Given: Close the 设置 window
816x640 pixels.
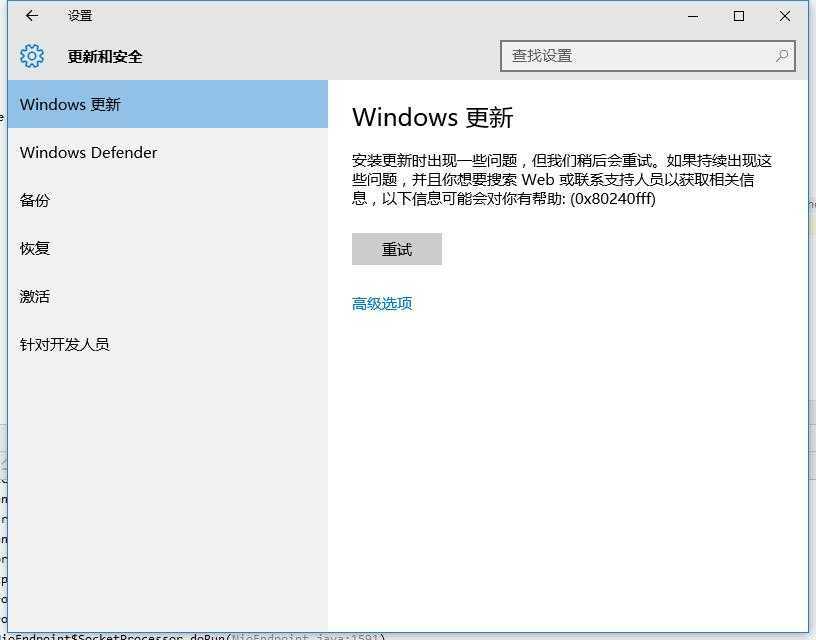Looking at the screenshot, I should tap(785, 16).
